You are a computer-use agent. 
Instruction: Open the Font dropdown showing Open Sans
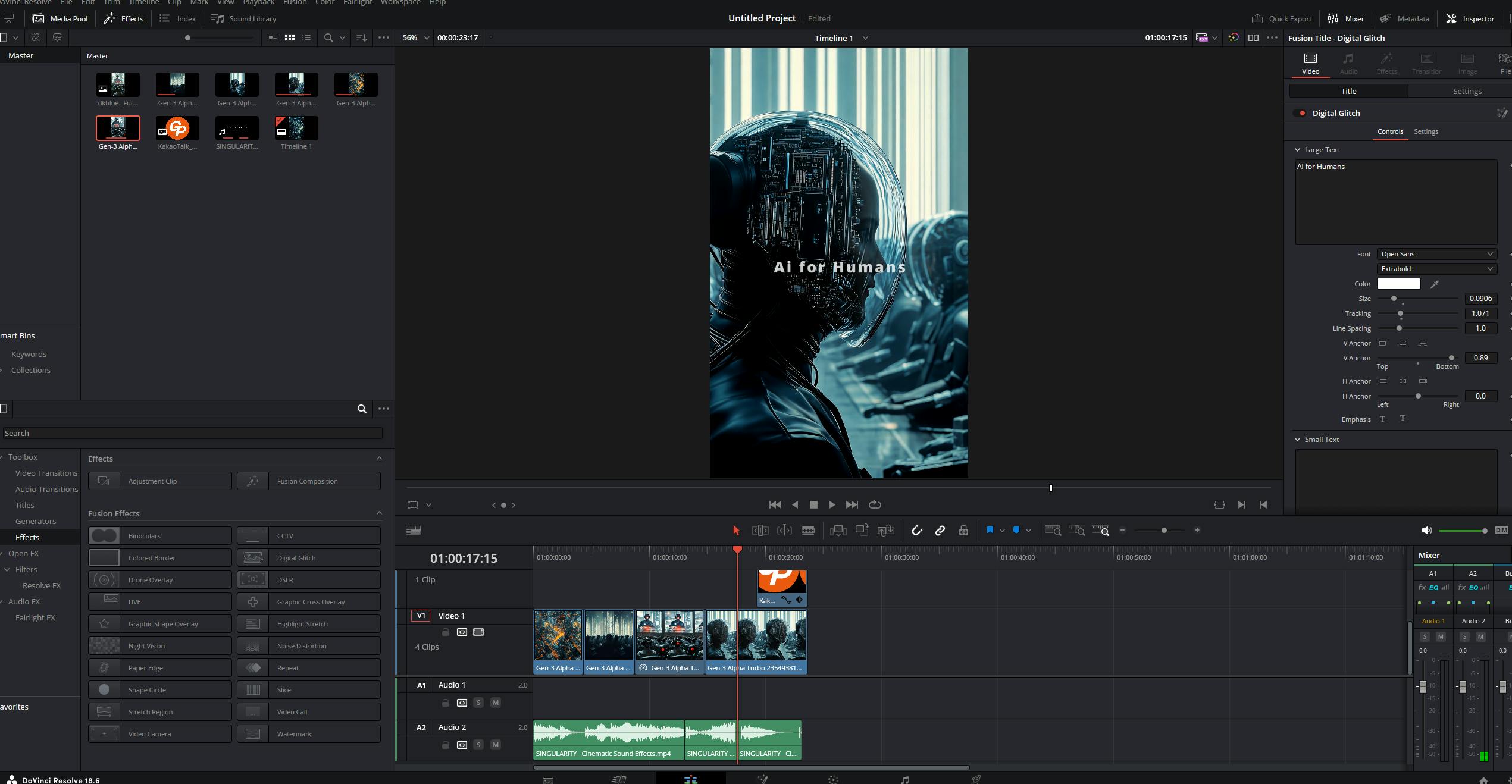1436,254
